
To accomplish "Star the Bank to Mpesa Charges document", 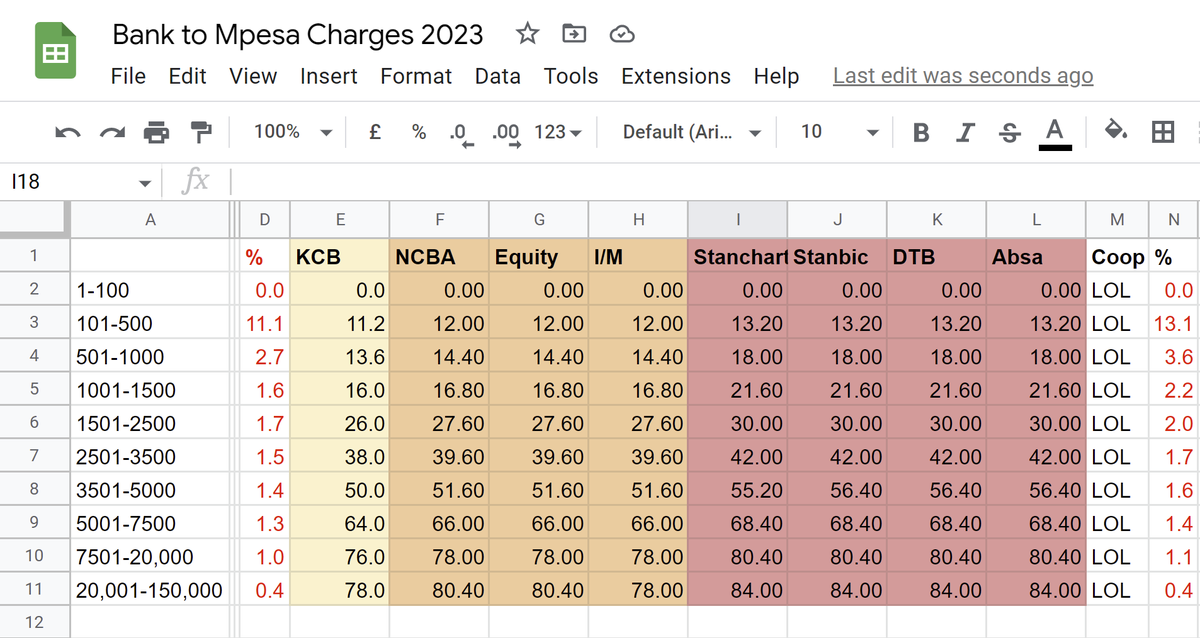I will 527,34.
